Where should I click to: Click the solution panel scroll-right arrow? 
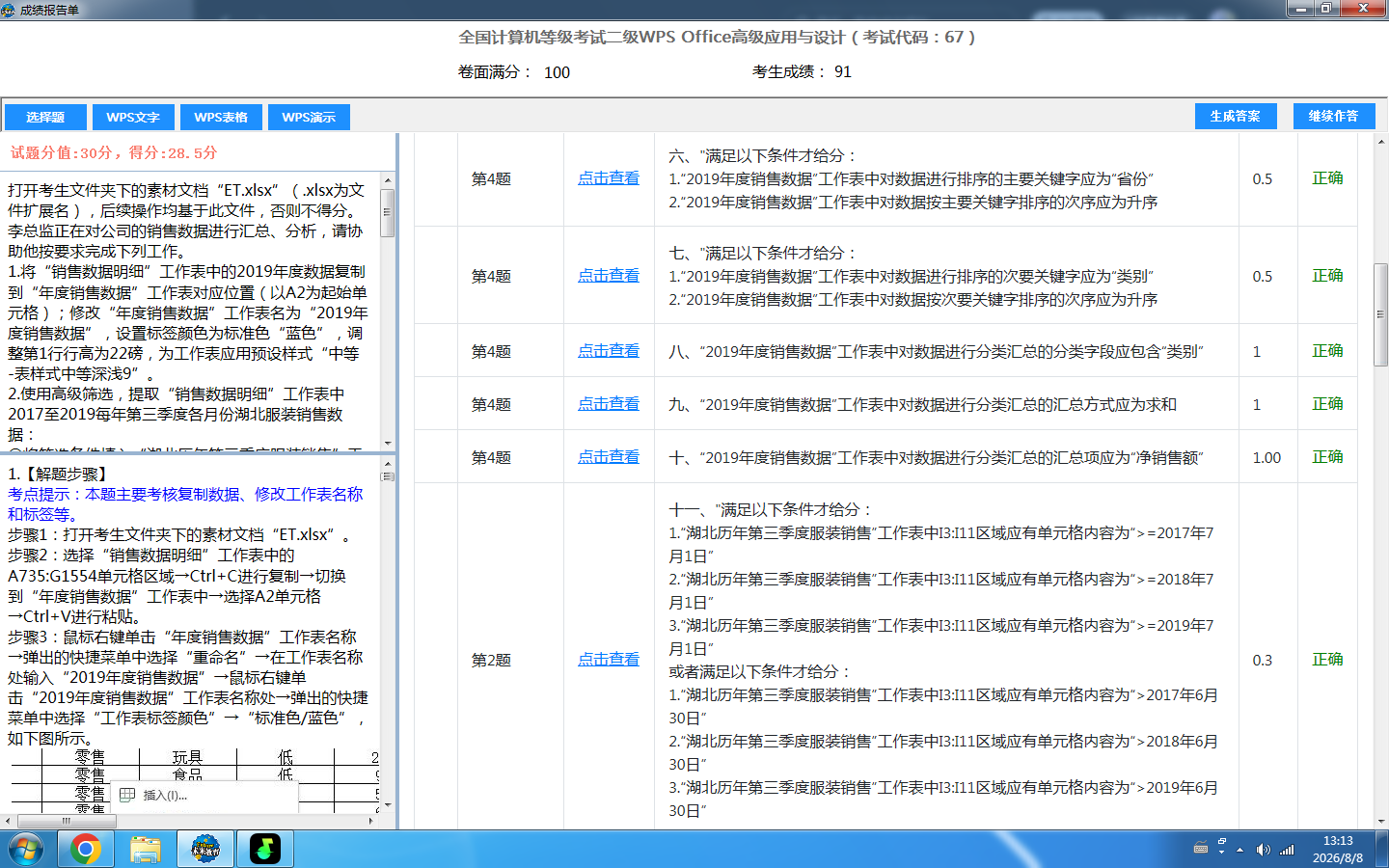(x=371, y=822)
